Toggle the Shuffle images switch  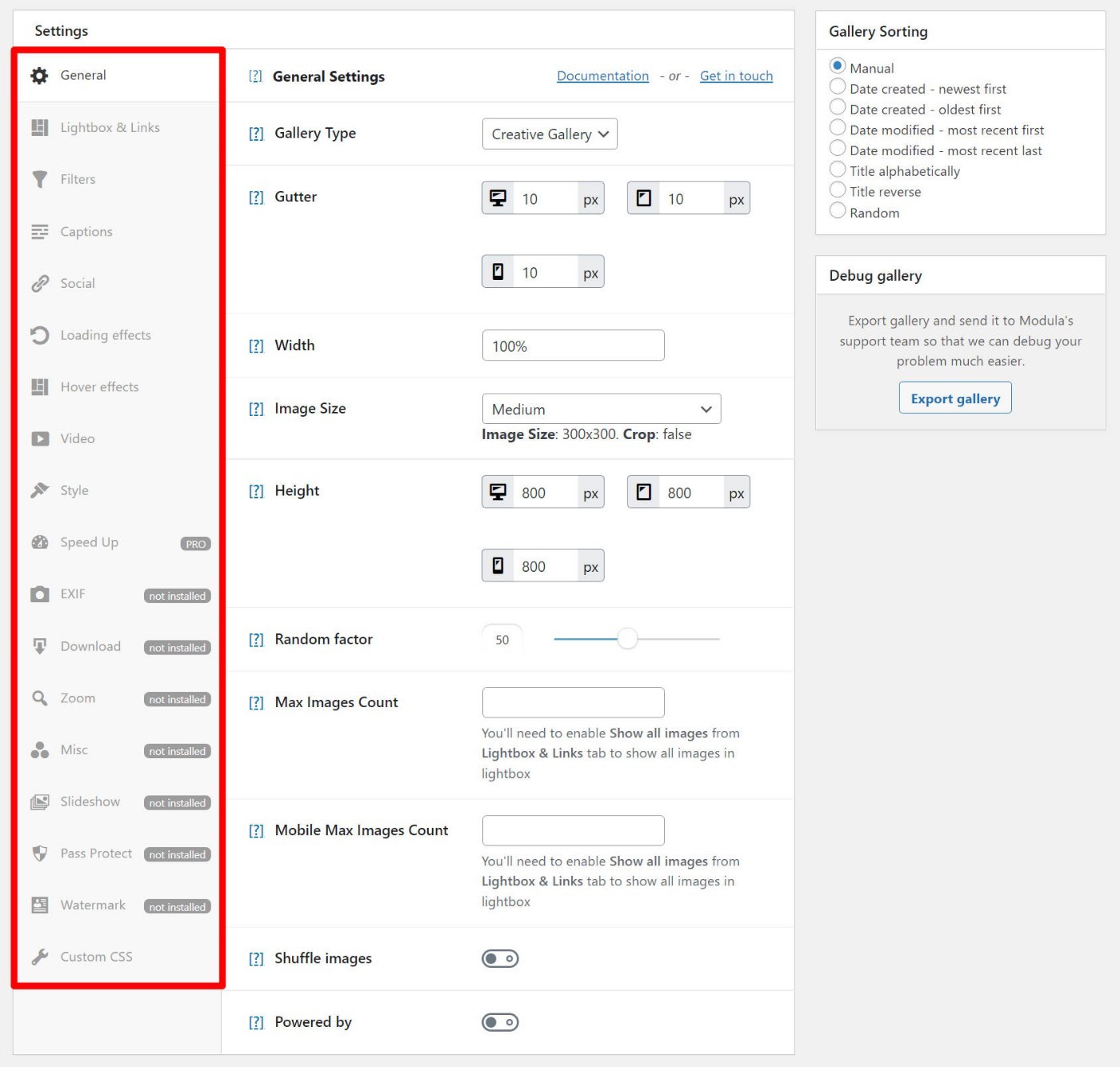click(x=500, y=958)
